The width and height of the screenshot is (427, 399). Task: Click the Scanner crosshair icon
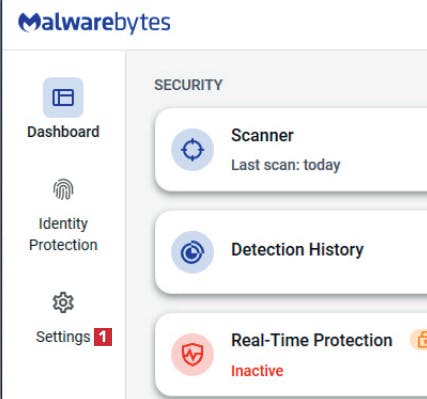(x=192, y=150)
